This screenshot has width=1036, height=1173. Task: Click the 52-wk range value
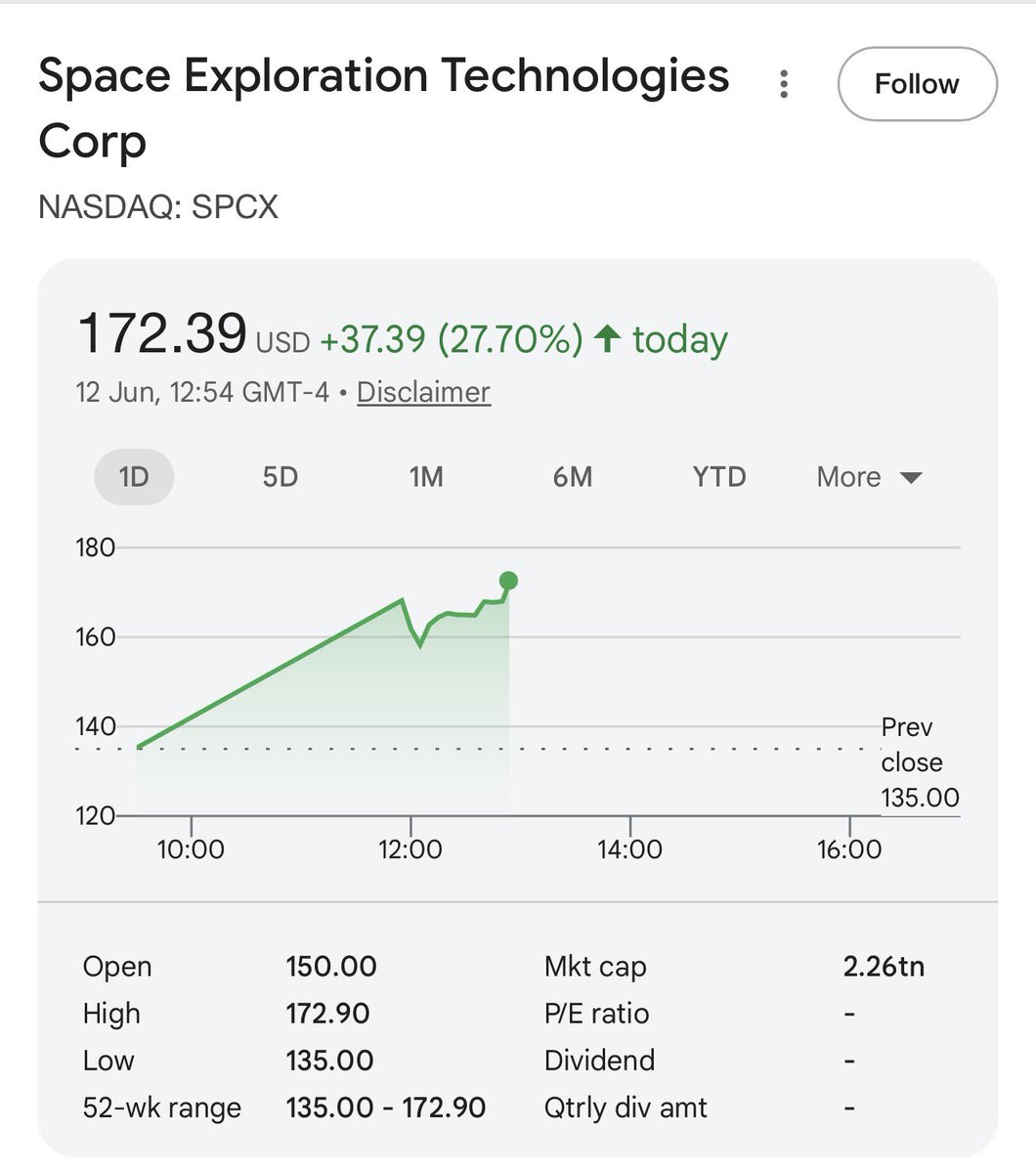pos(386,1108)
